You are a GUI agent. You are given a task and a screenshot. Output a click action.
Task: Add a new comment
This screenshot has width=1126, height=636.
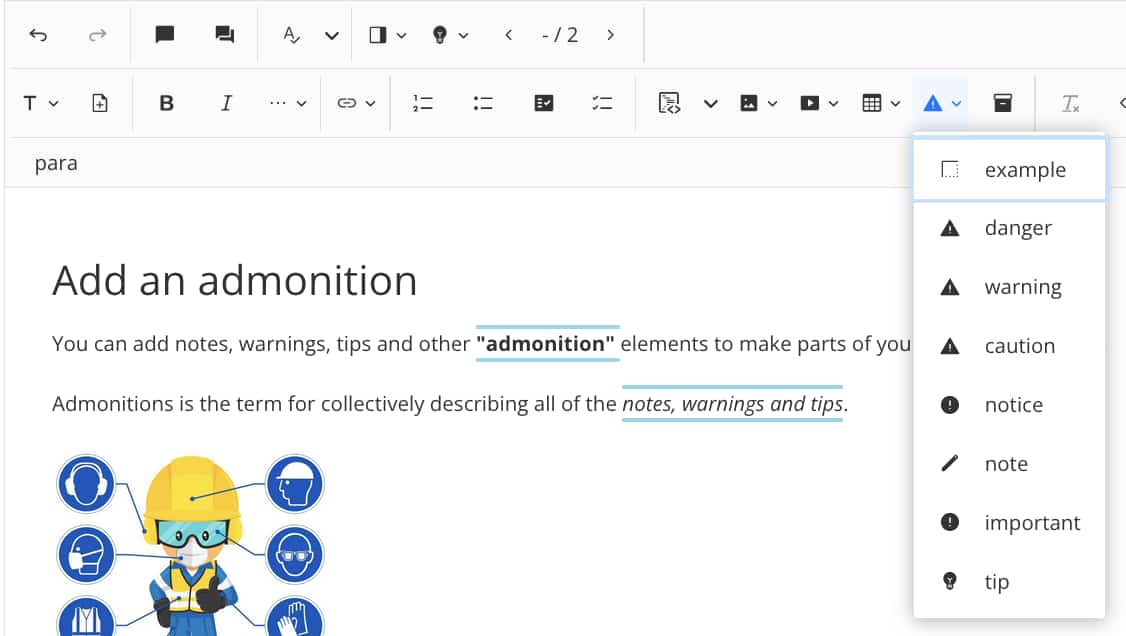[x=163, y=35]
